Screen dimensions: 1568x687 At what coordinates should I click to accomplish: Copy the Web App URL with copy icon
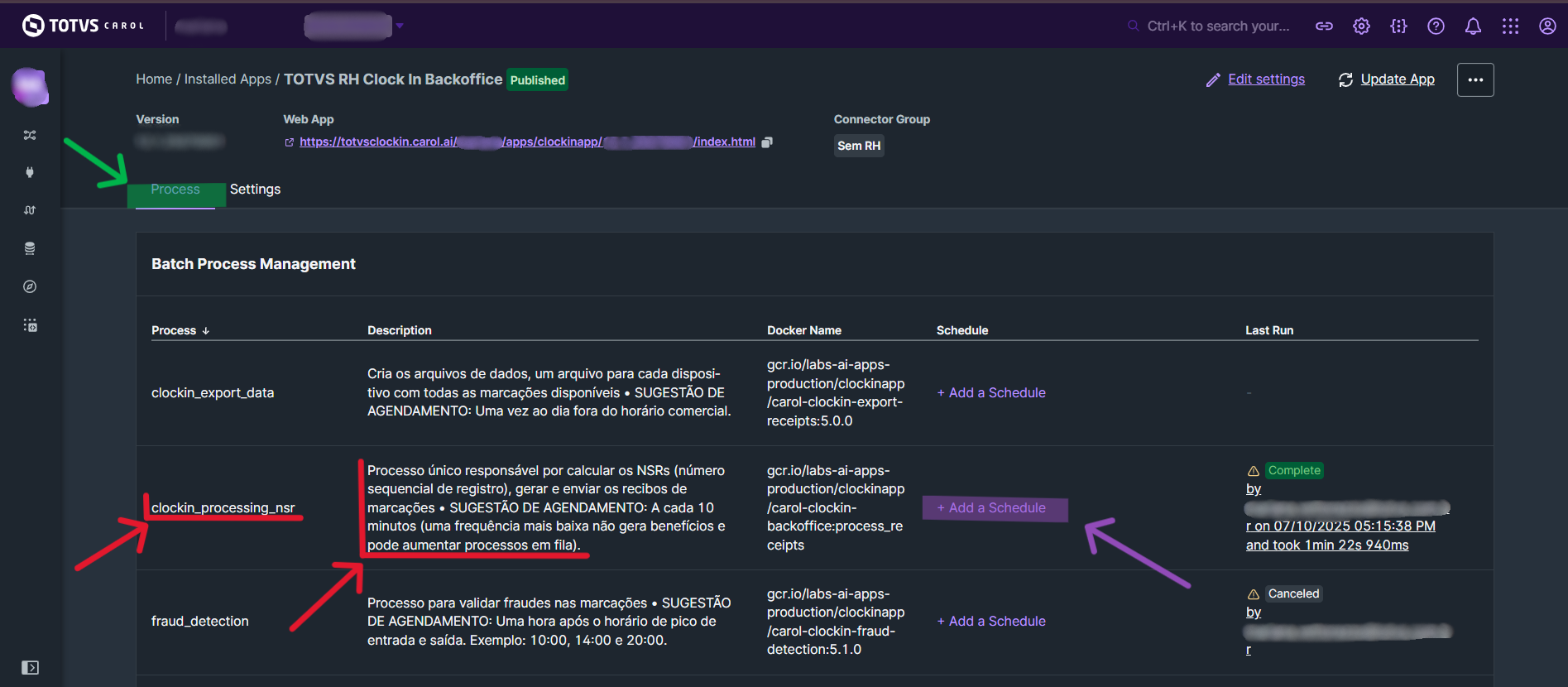(x=767, y=142)
